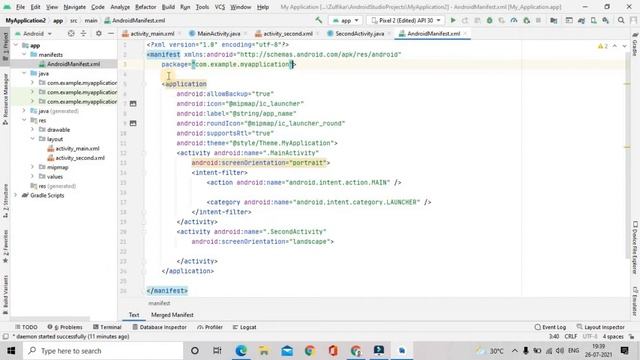
Task: Go to previous highlighted error arrow
Action: pyautogui.click(x=615, y=46)
